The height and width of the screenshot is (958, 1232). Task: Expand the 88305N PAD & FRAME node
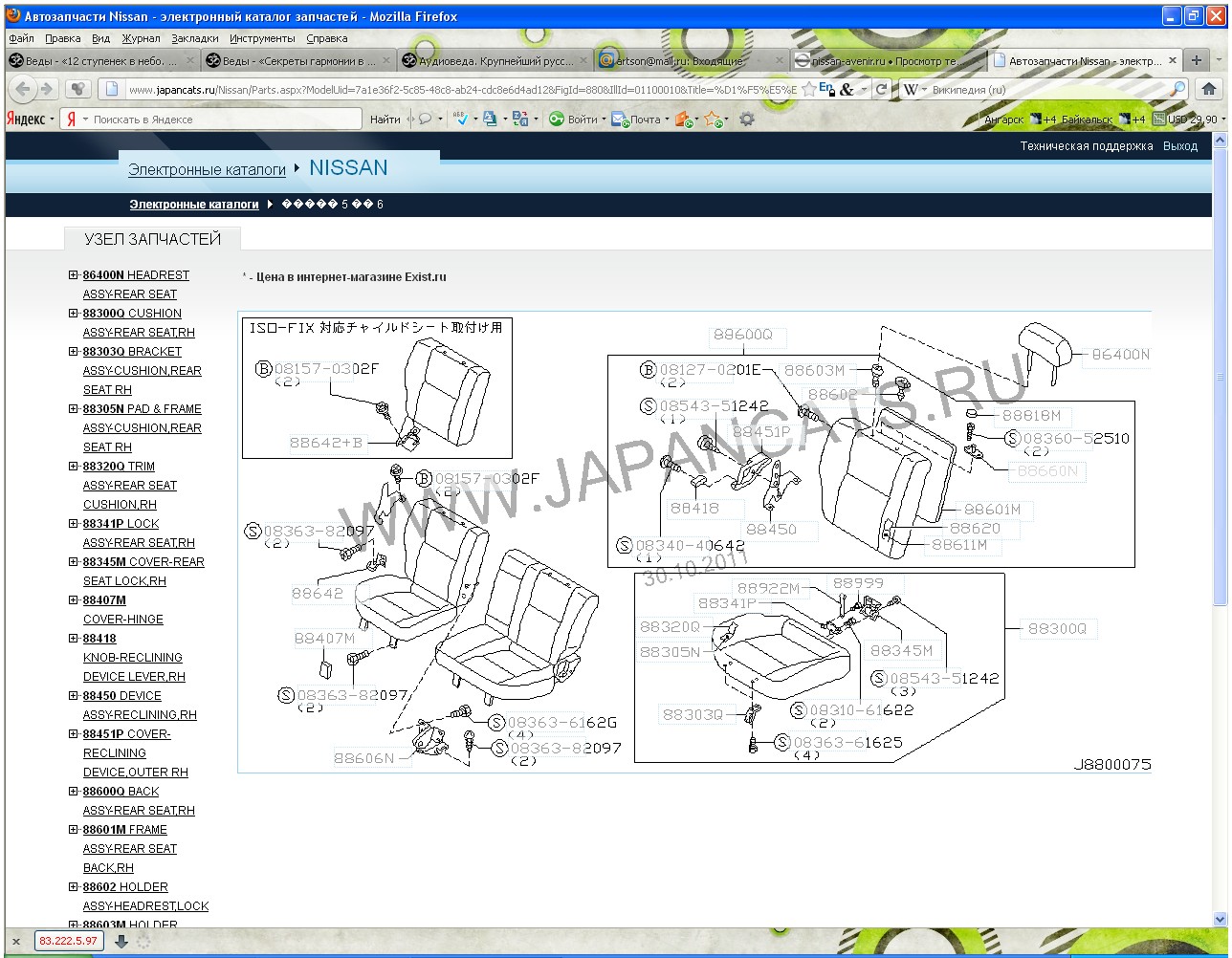(74, 408)
